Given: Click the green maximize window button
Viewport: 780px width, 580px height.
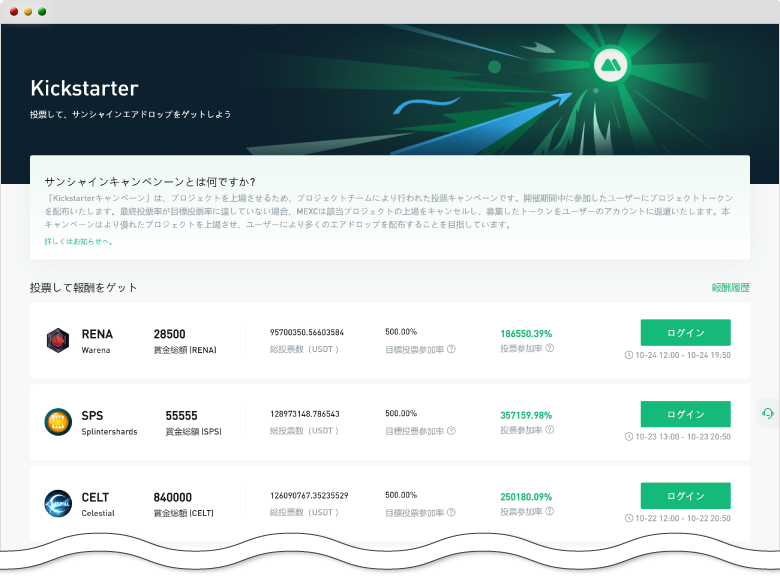Looking at the screenshot, I should (x=42, y=11).
